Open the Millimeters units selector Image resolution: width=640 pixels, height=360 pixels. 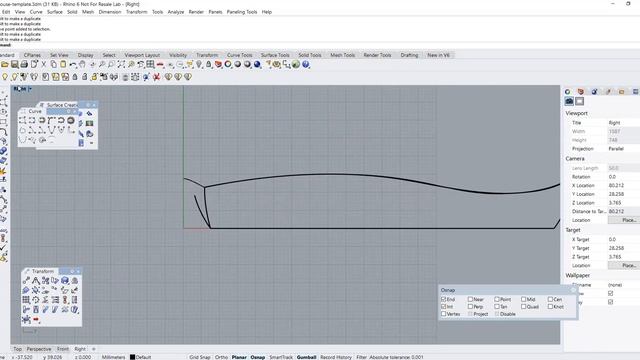[113, 357]
